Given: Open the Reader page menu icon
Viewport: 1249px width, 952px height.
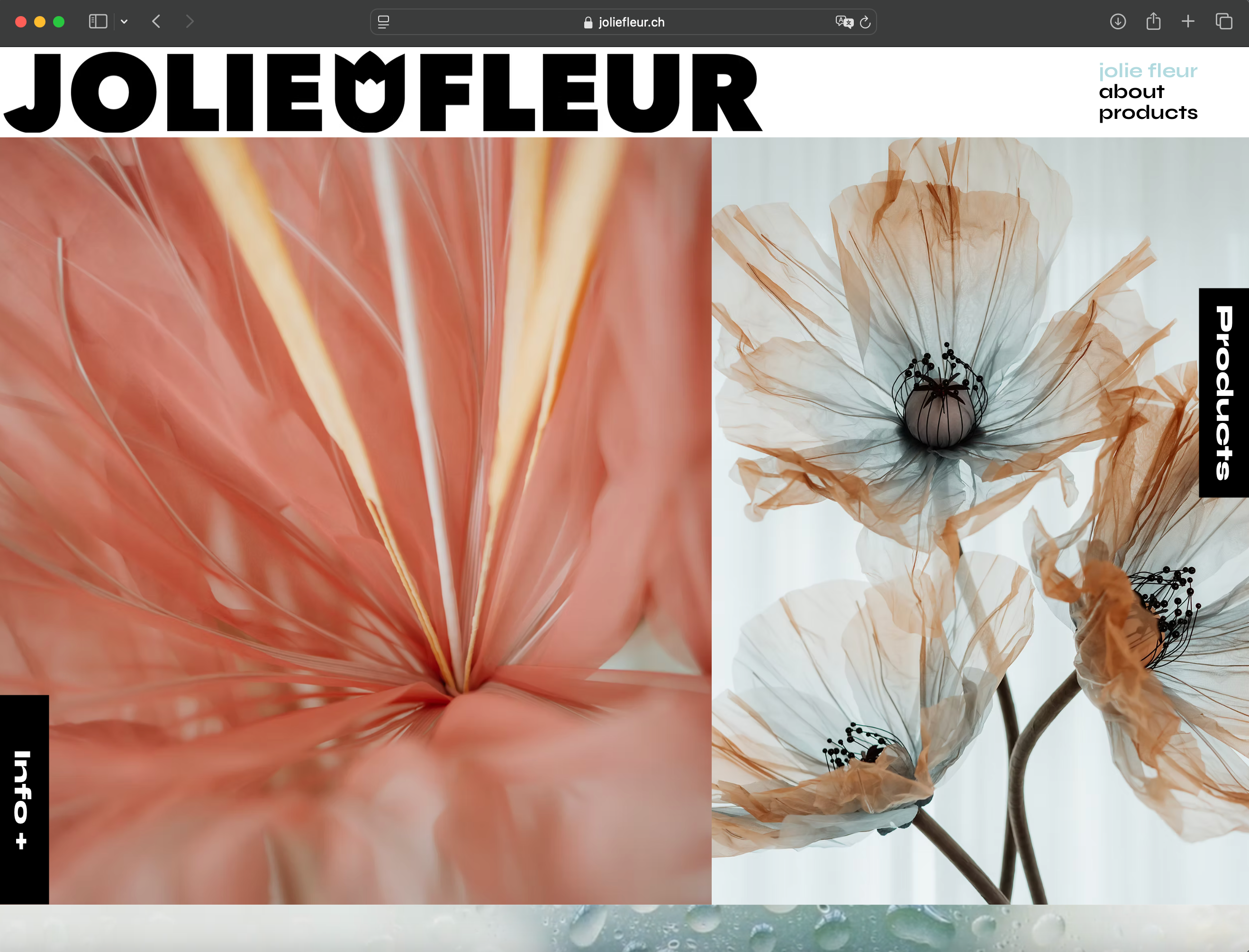Looking at the screenshot, I should coord(383,22).
